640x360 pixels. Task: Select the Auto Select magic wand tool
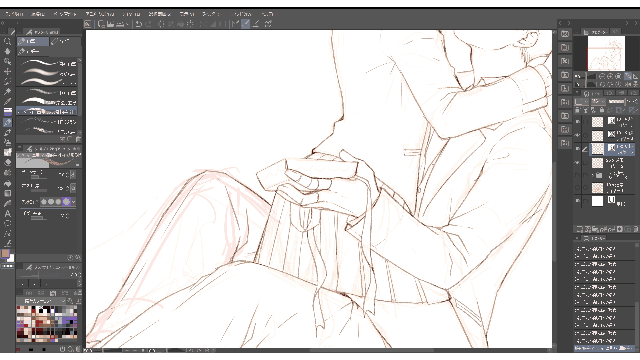pos(7,91)
